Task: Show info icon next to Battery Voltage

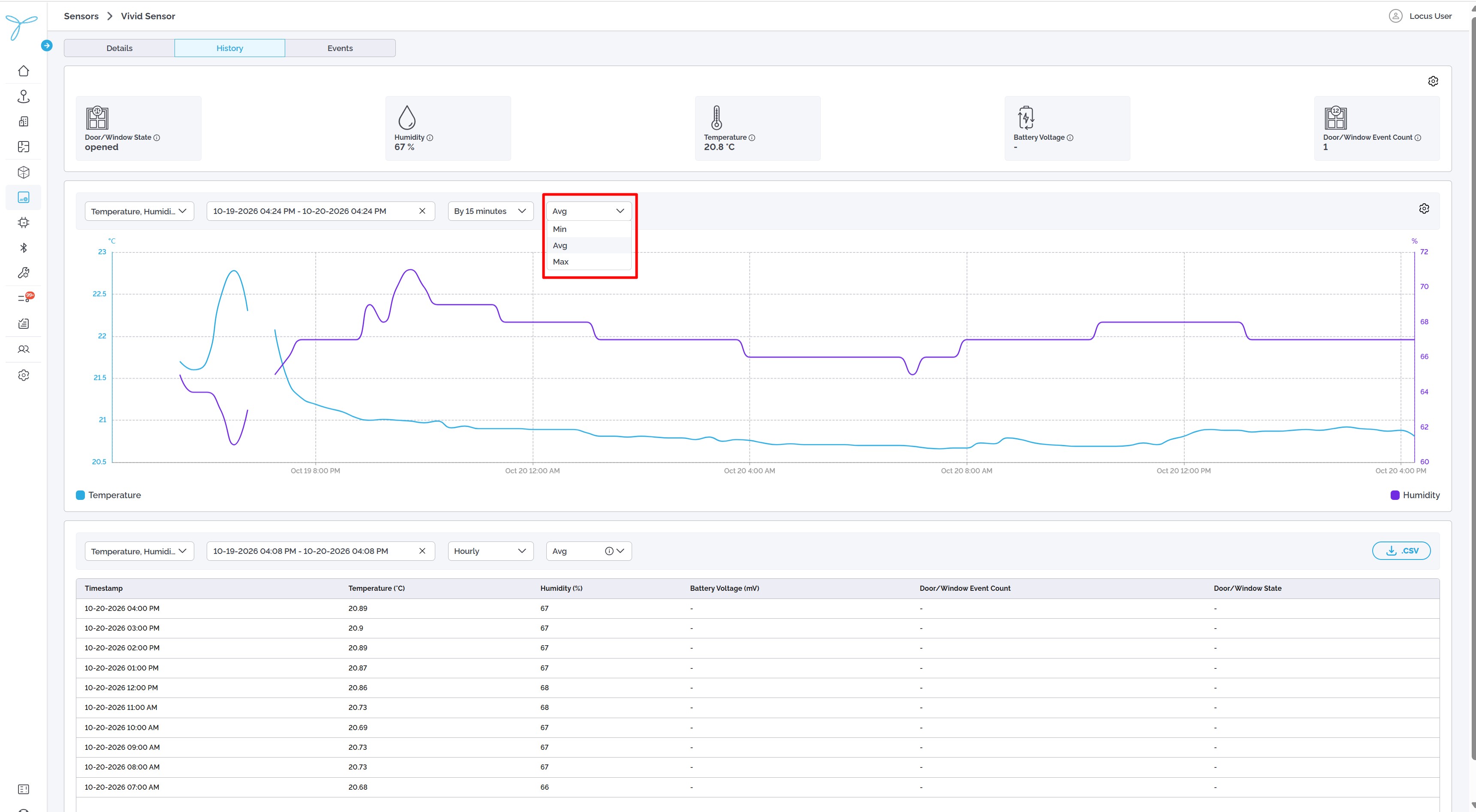Action: pos(1070,138)
